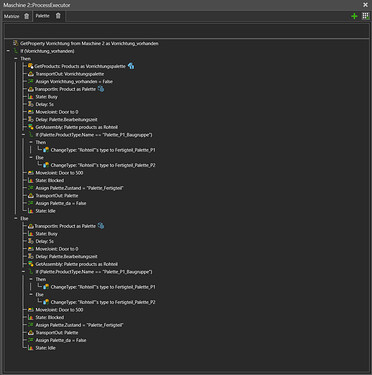Open the grid layout icon at top right
This screenshot has width=372, height=375.
tap(365, 16)
